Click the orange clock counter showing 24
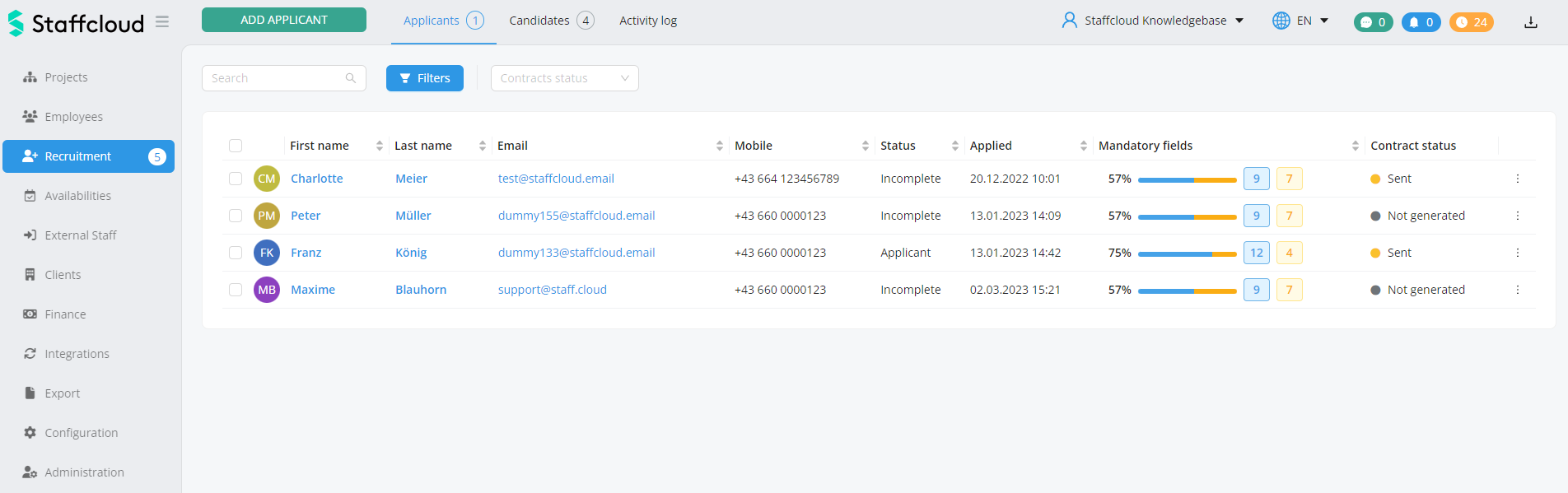The height and width of the screenshot is (493, 1568). (x=1471, y=22)
